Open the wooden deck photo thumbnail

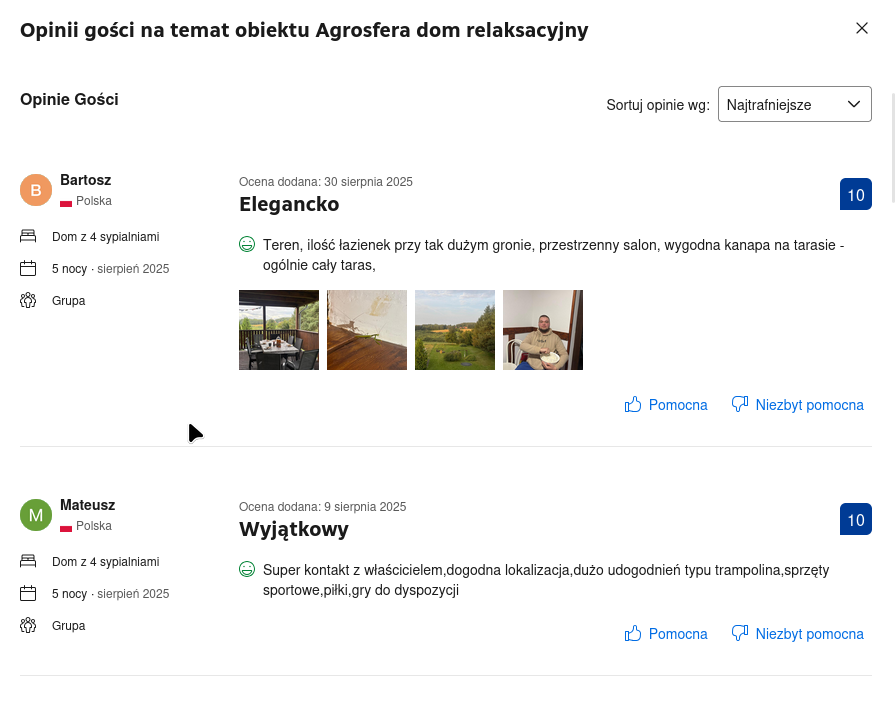(367, 330)
